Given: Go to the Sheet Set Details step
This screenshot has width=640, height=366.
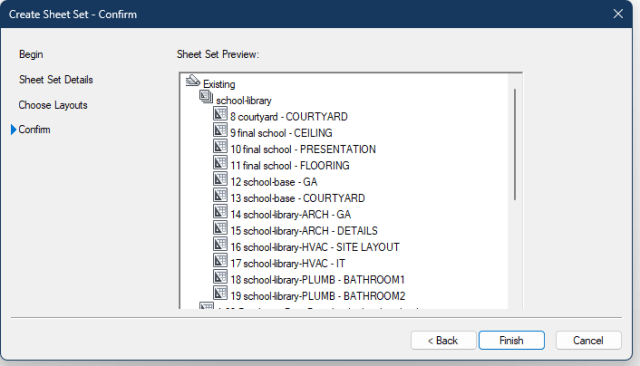Looking at the screenshot, I should [56, 80].
